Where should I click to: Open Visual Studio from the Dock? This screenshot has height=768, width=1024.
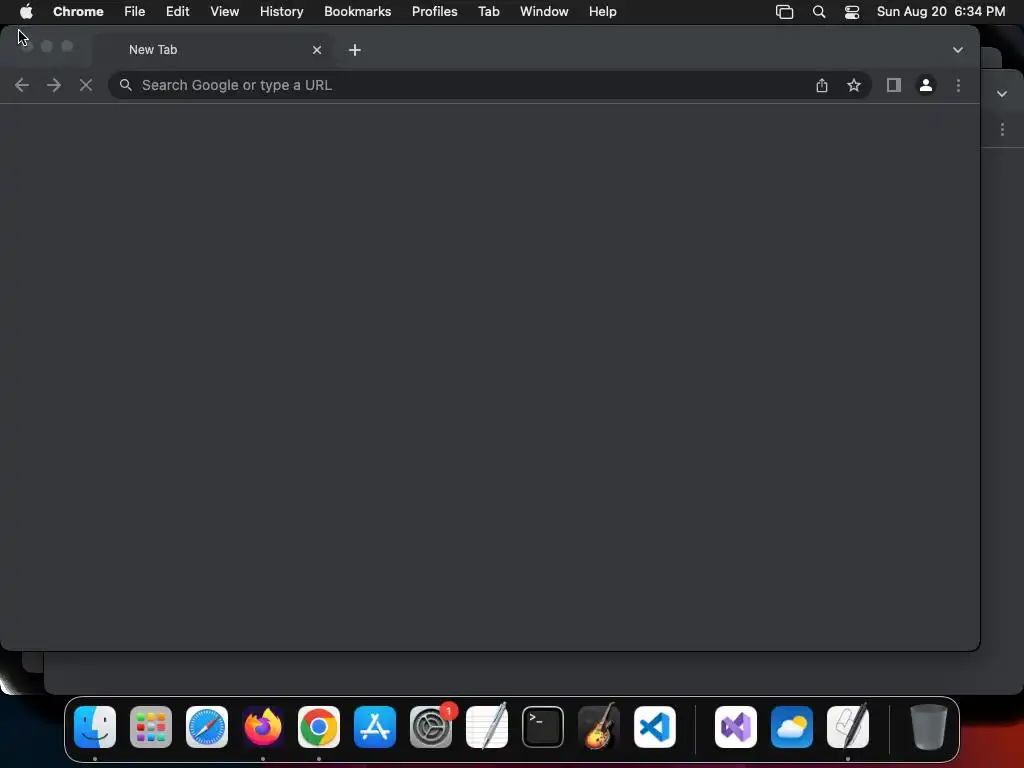[x=736, y=727]
